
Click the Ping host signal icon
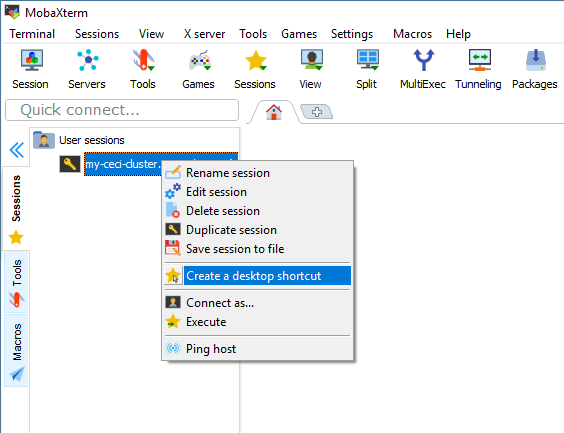tap(173, 348)
